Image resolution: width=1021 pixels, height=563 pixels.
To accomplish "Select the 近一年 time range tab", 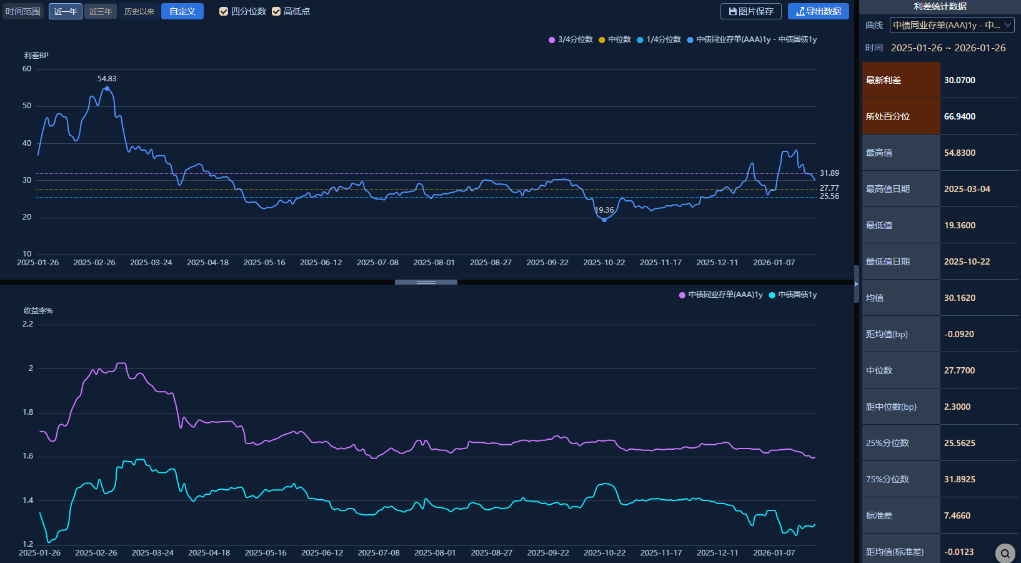I will pos(65,11).
